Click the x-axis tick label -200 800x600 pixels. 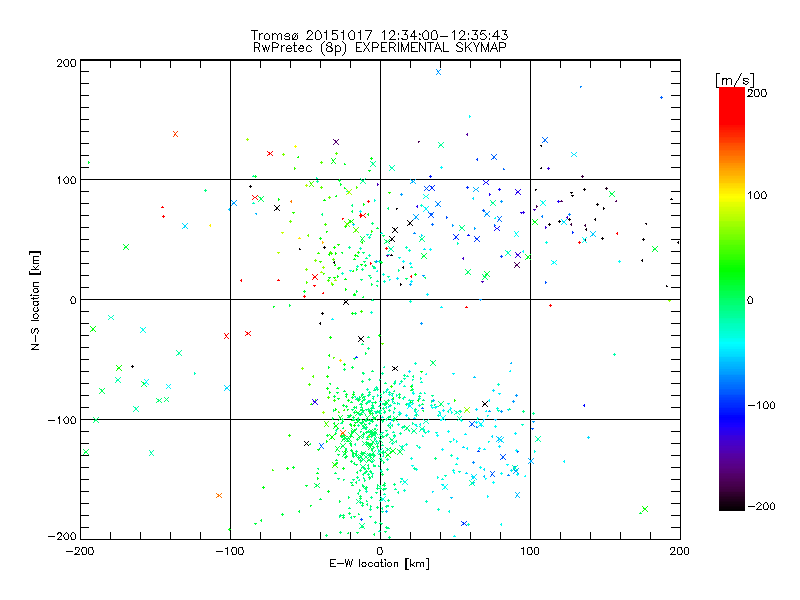click(80, 551)
